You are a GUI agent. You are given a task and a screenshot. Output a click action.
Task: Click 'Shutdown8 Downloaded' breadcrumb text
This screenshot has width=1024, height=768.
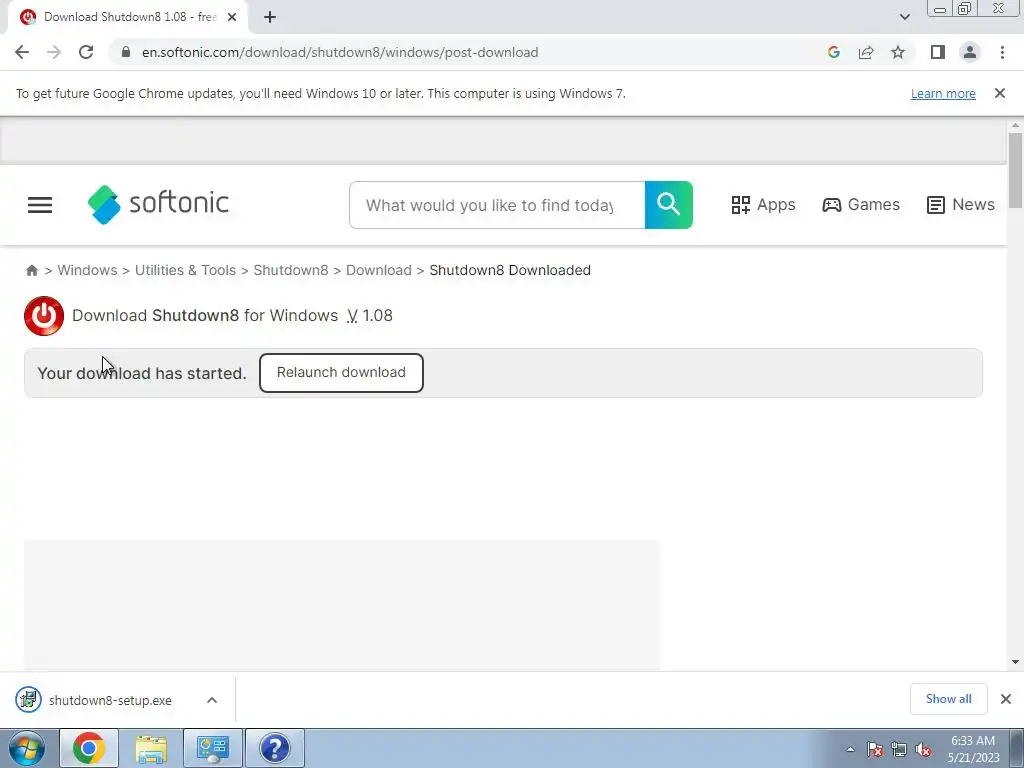(x=510, y=270)
